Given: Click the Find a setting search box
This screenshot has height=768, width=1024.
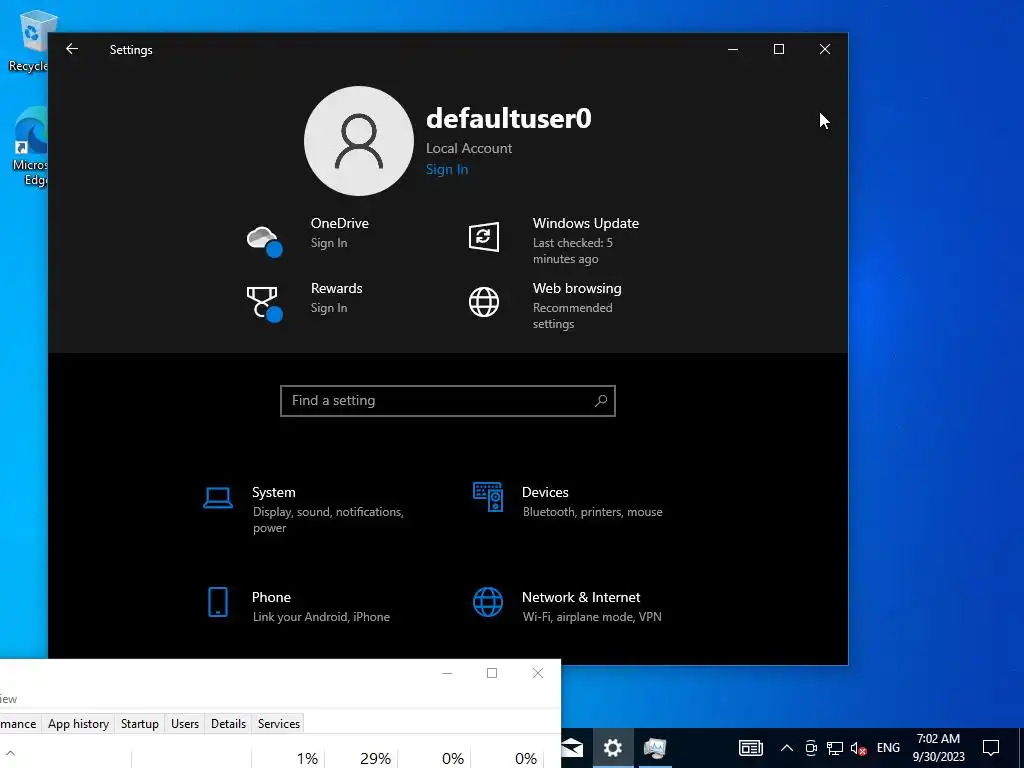Looking at the screenshot, I should (x=448, y=400).
